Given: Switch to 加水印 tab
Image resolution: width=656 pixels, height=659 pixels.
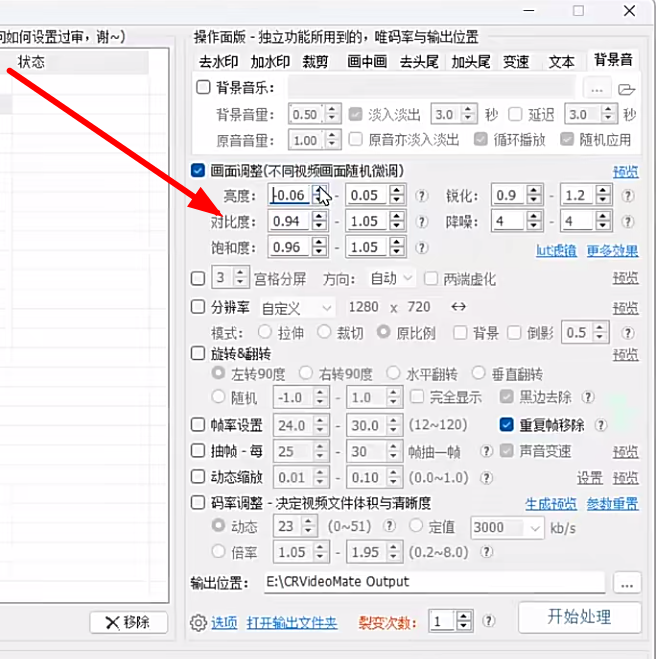Looking at the screenshot, I should click(270, 62).
